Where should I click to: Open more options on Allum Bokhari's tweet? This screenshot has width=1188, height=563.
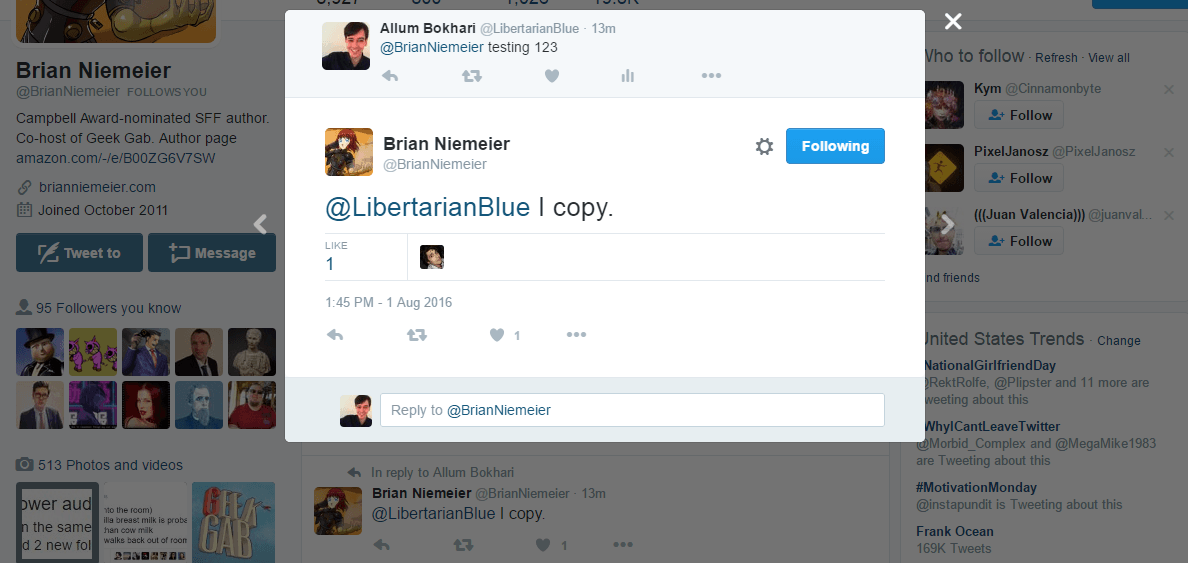coord(711,76)
